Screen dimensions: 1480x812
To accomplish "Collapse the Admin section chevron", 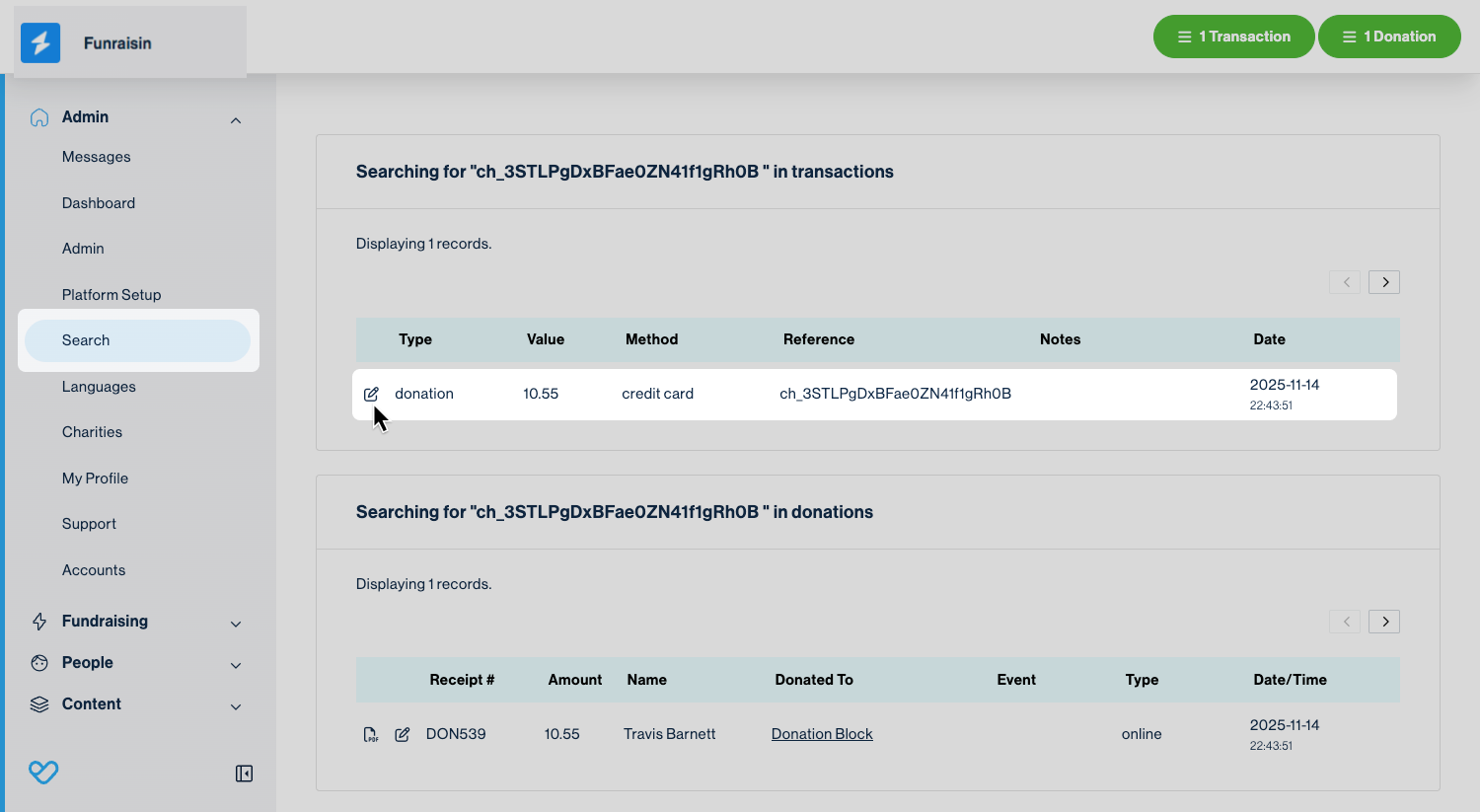I will point(236,120).
